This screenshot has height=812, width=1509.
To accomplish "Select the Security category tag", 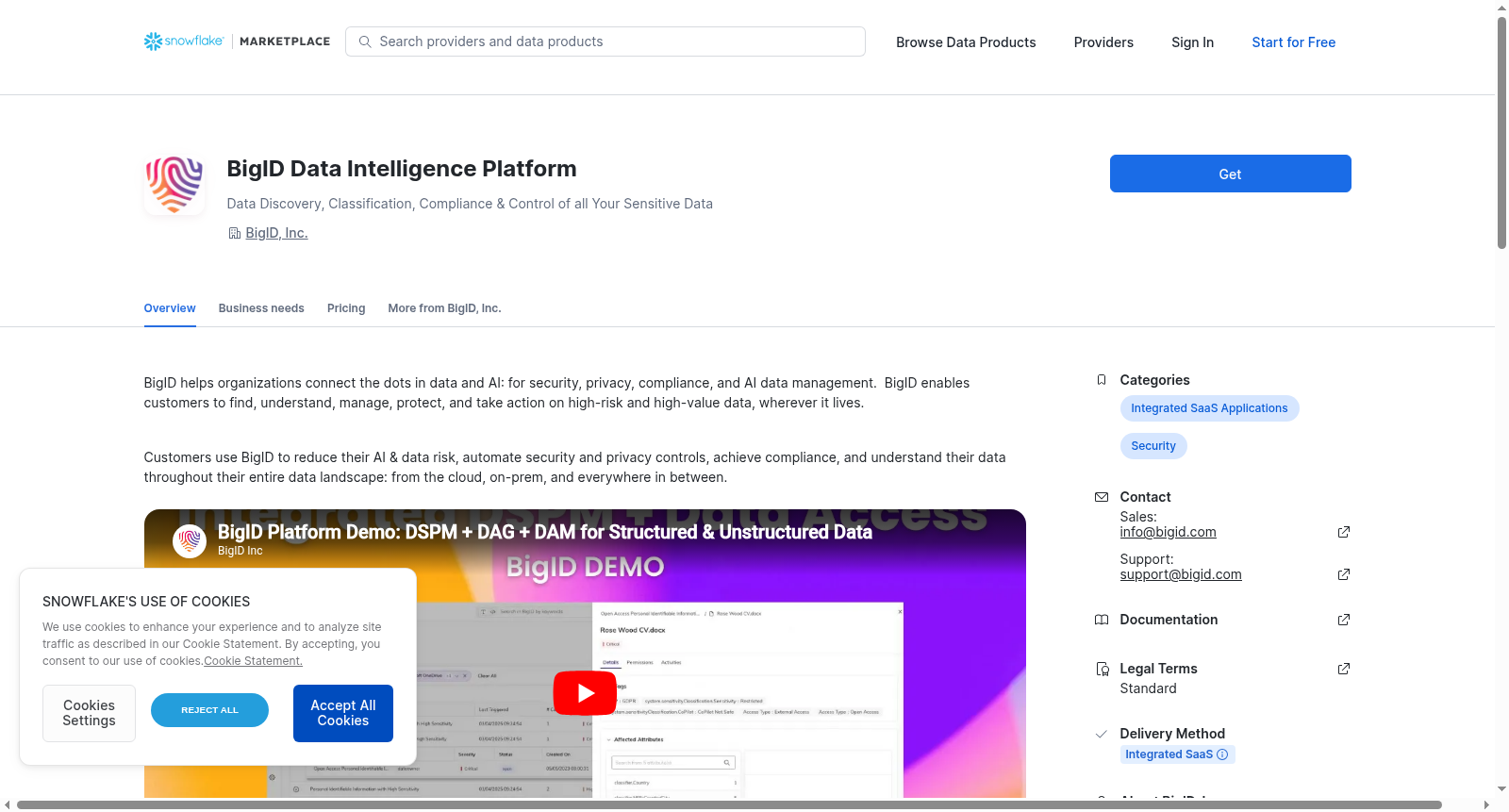I will tap(1153, 446).
